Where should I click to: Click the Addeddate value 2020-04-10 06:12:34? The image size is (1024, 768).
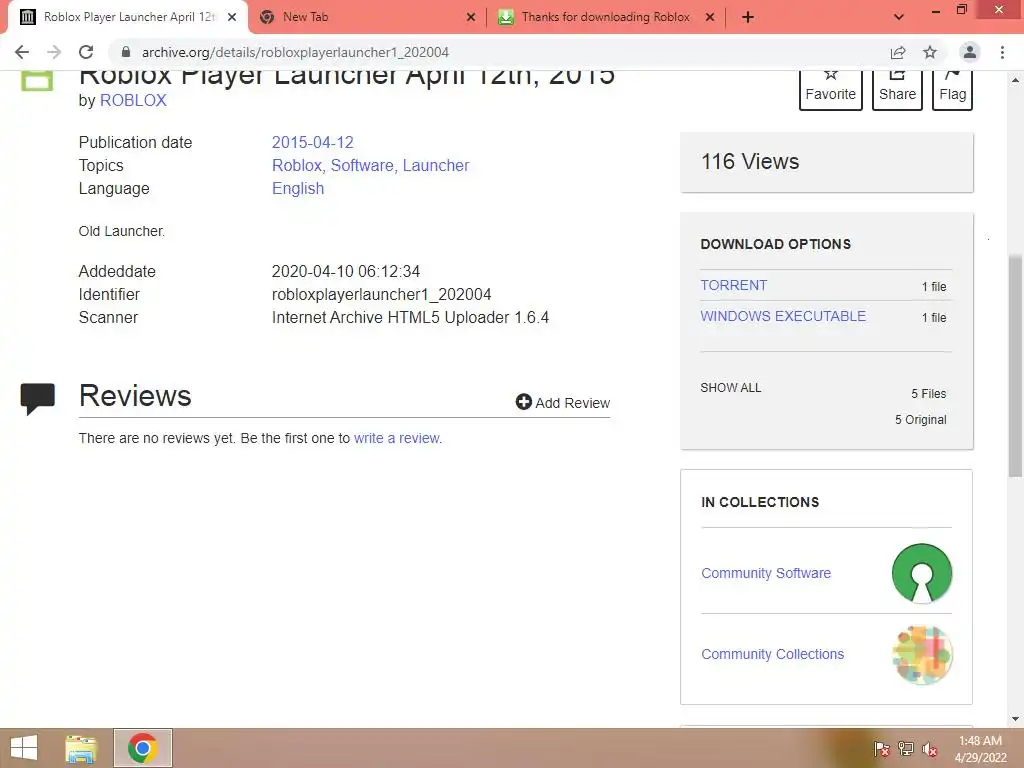(x=346, y=271)
